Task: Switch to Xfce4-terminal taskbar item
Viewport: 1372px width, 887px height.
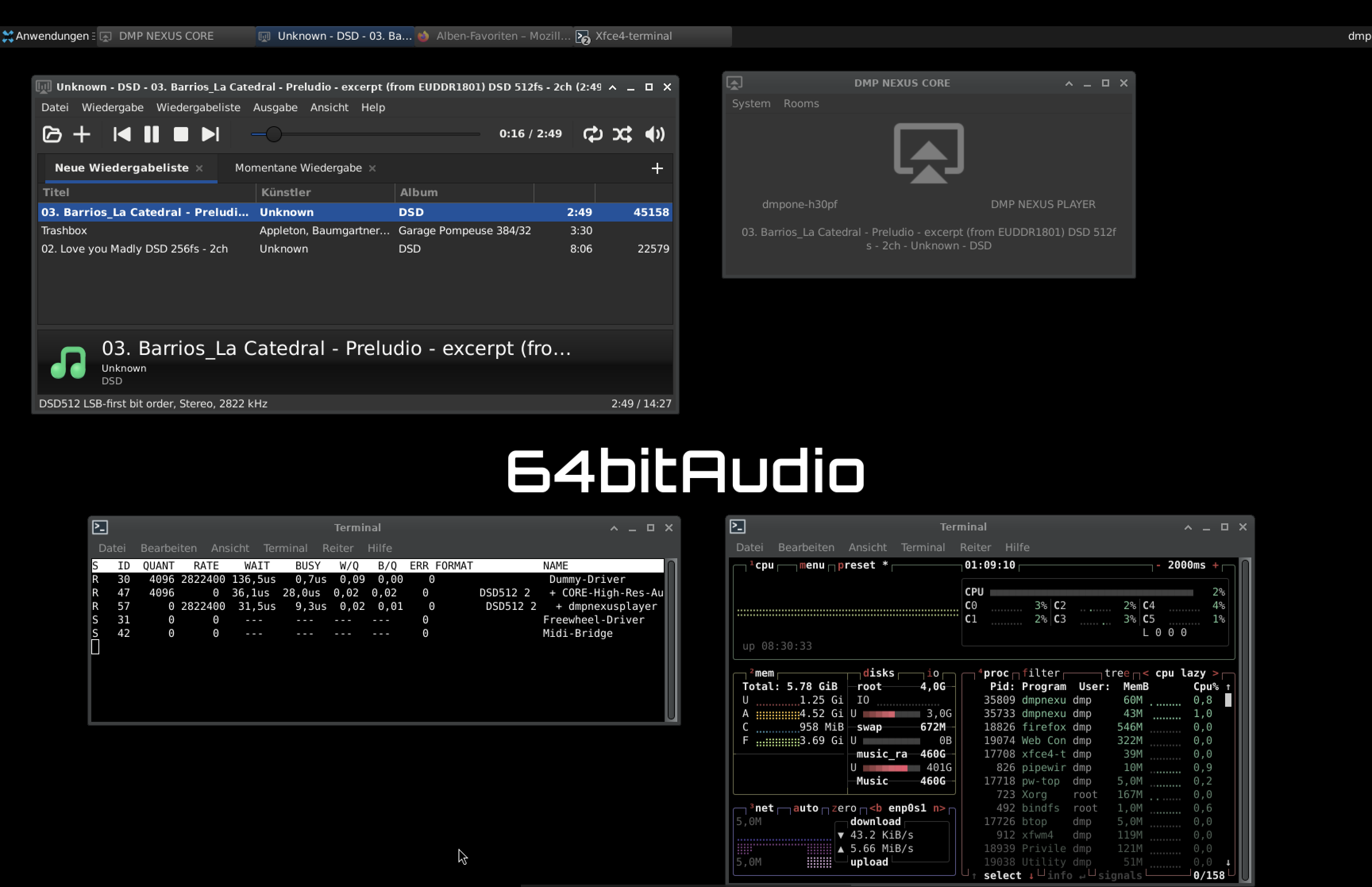Action: pos(653,36)
